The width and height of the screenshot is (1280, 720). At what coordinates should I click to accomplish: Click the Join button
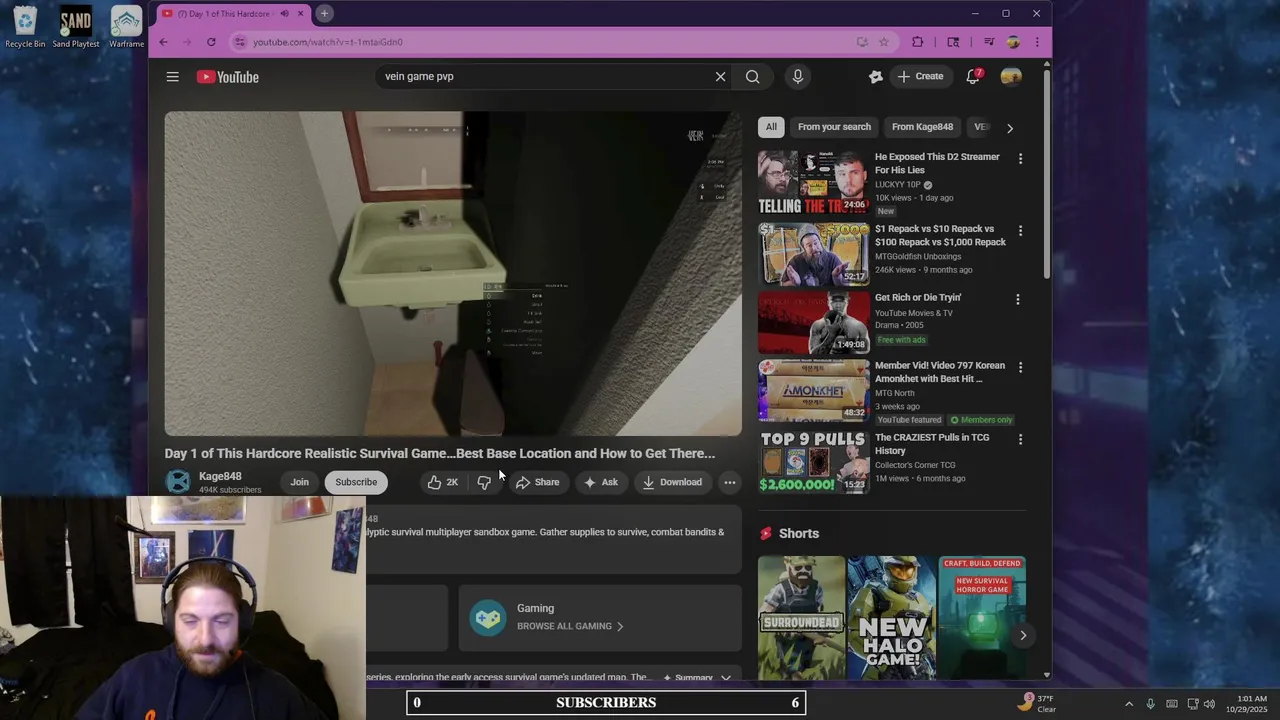299,482
